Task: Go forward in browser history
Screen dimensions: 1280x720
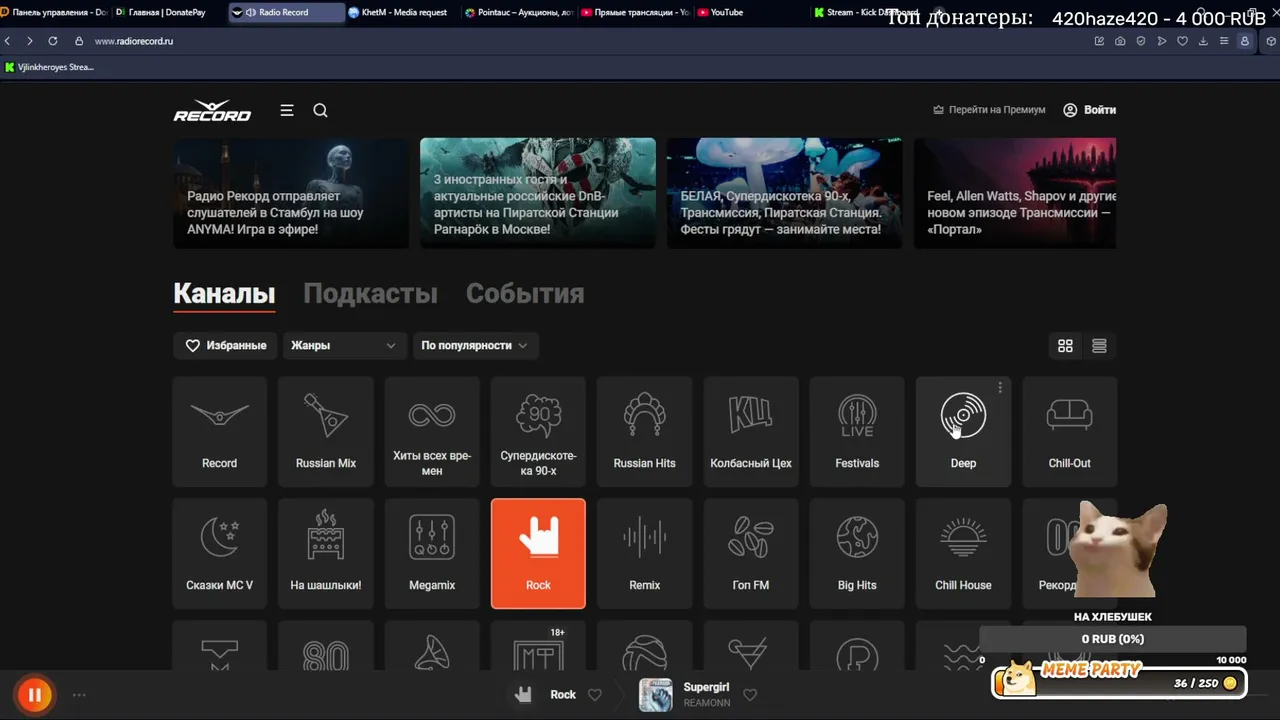Action: click(30, 41)
